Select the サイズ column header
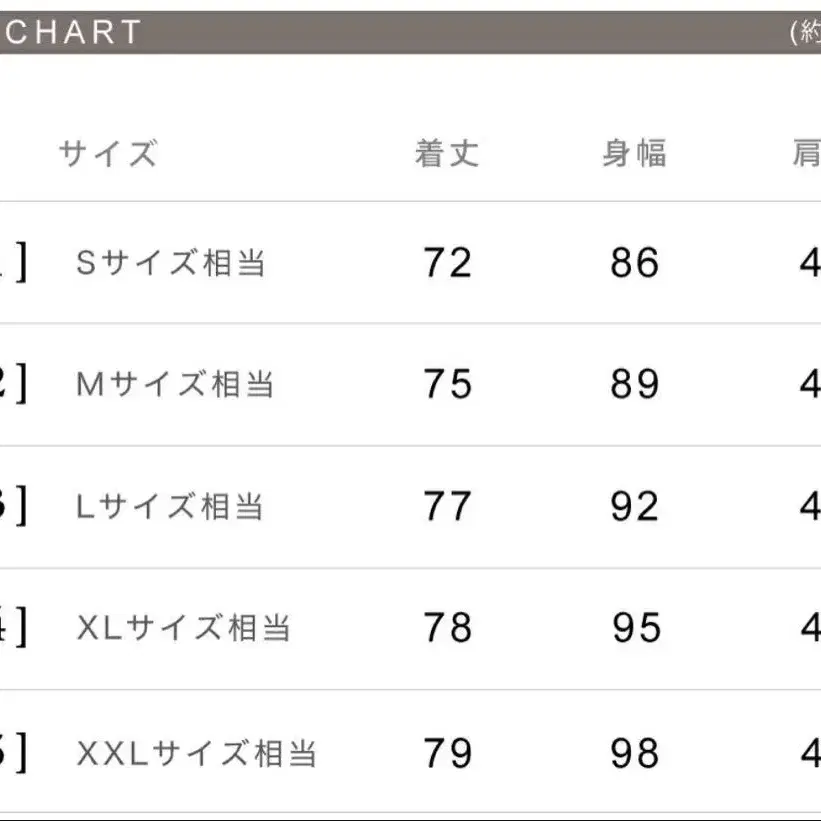 click(108, 154)
